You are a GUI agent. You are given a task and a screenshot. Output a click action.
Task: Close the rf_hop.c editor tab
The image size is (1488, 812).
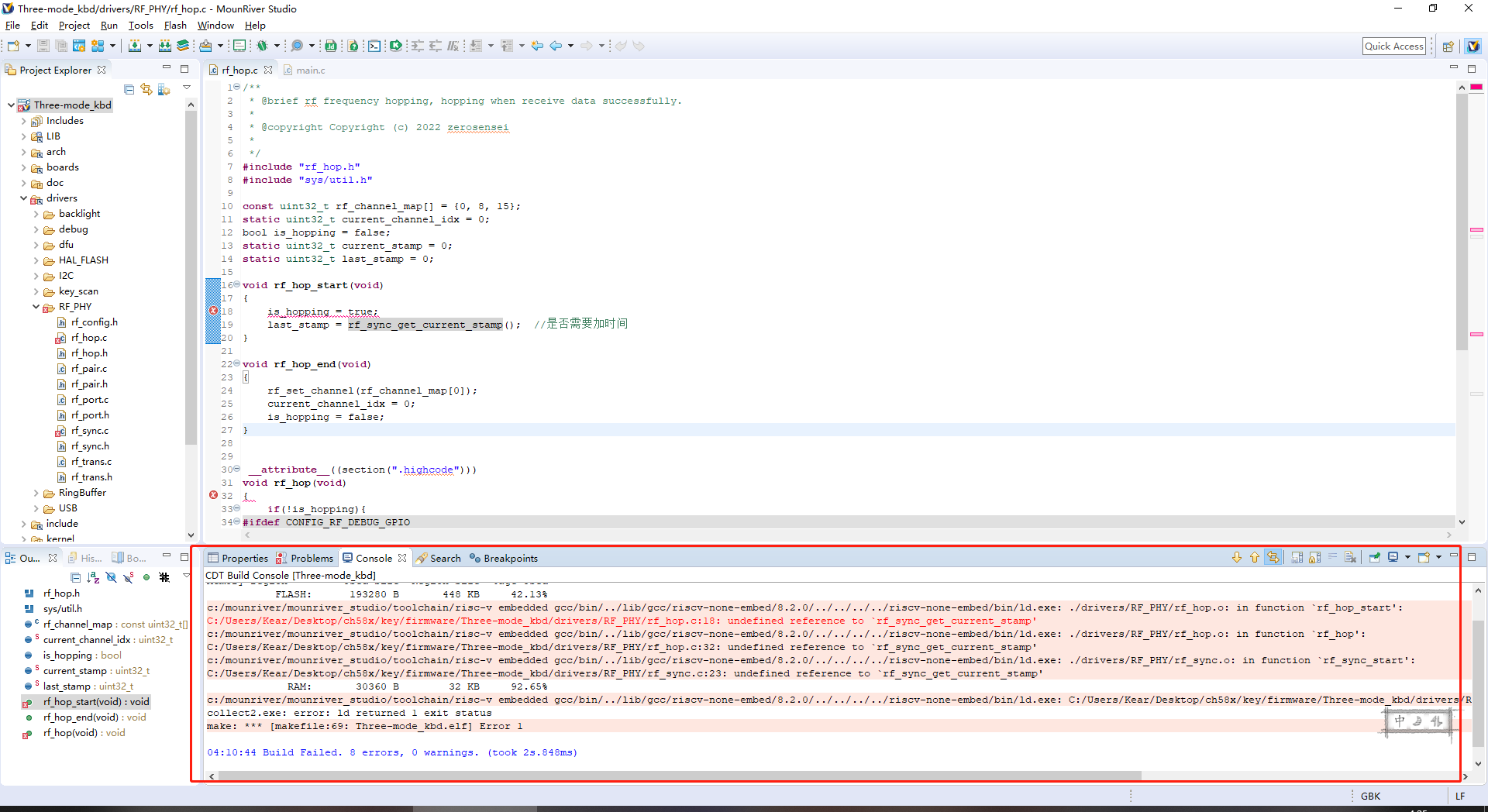click(x=268, y=70)
